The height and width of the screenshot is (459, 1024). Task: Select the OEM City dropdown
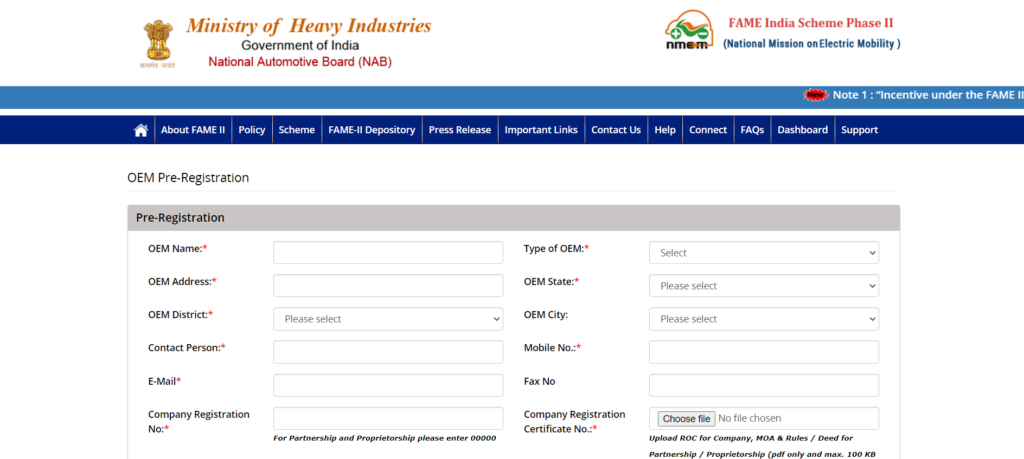click(x=764, y=319)
